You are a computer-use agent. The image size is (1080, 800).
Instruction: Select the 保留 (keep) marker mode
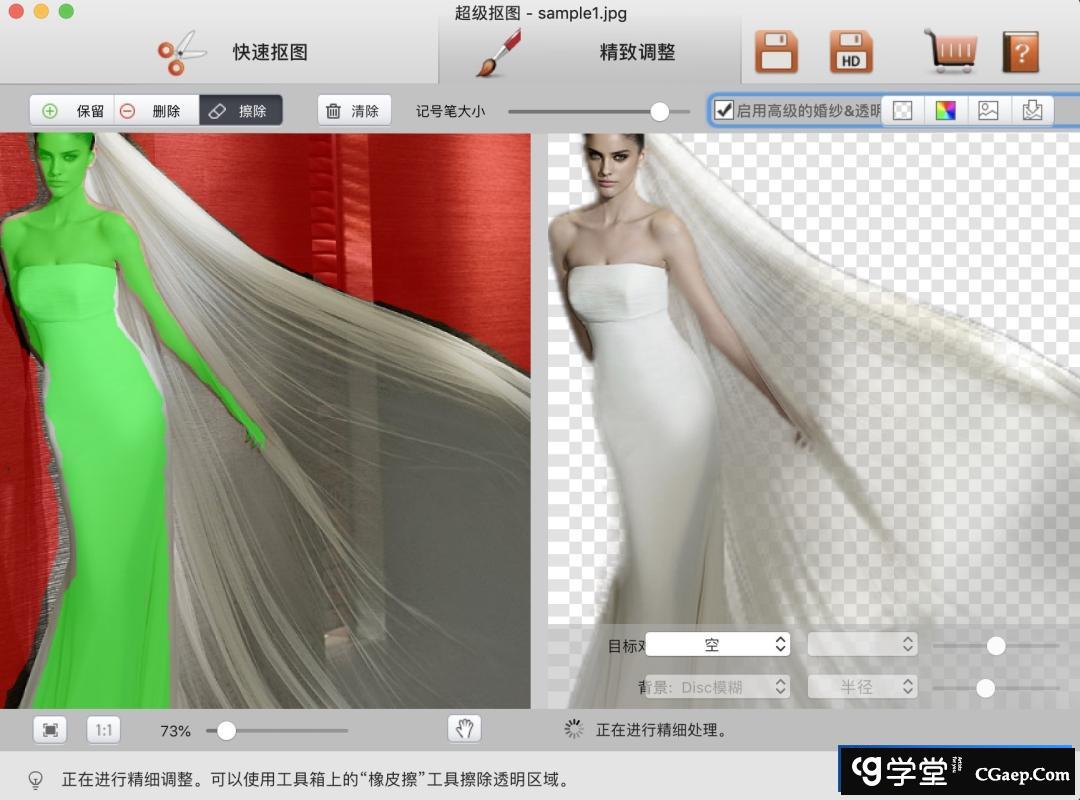coord(72,110)
